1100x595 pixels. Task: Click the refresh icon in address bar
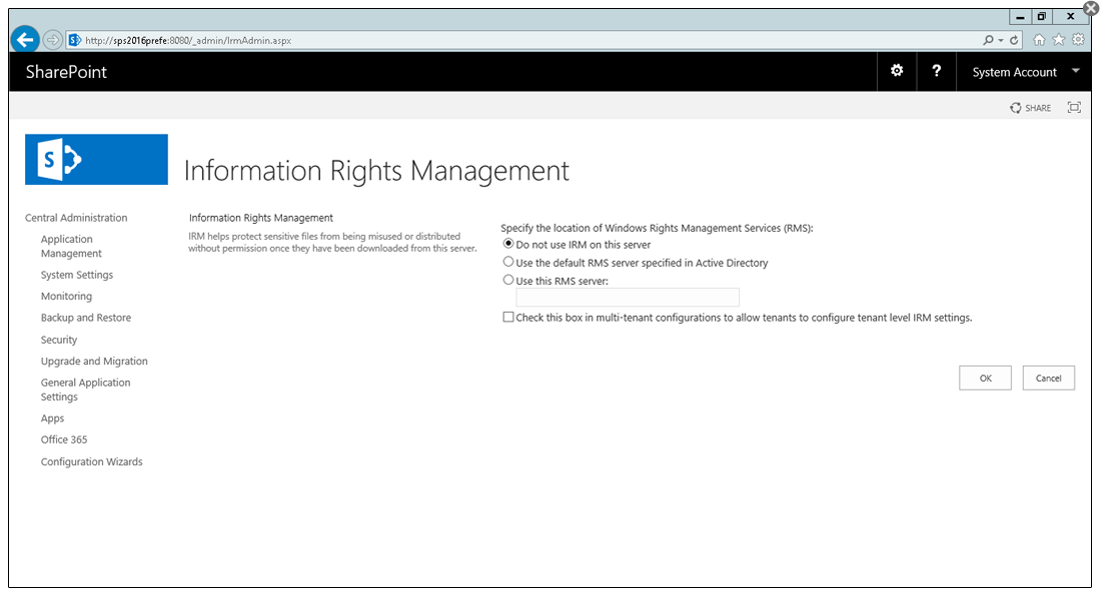coord(1014,40)
